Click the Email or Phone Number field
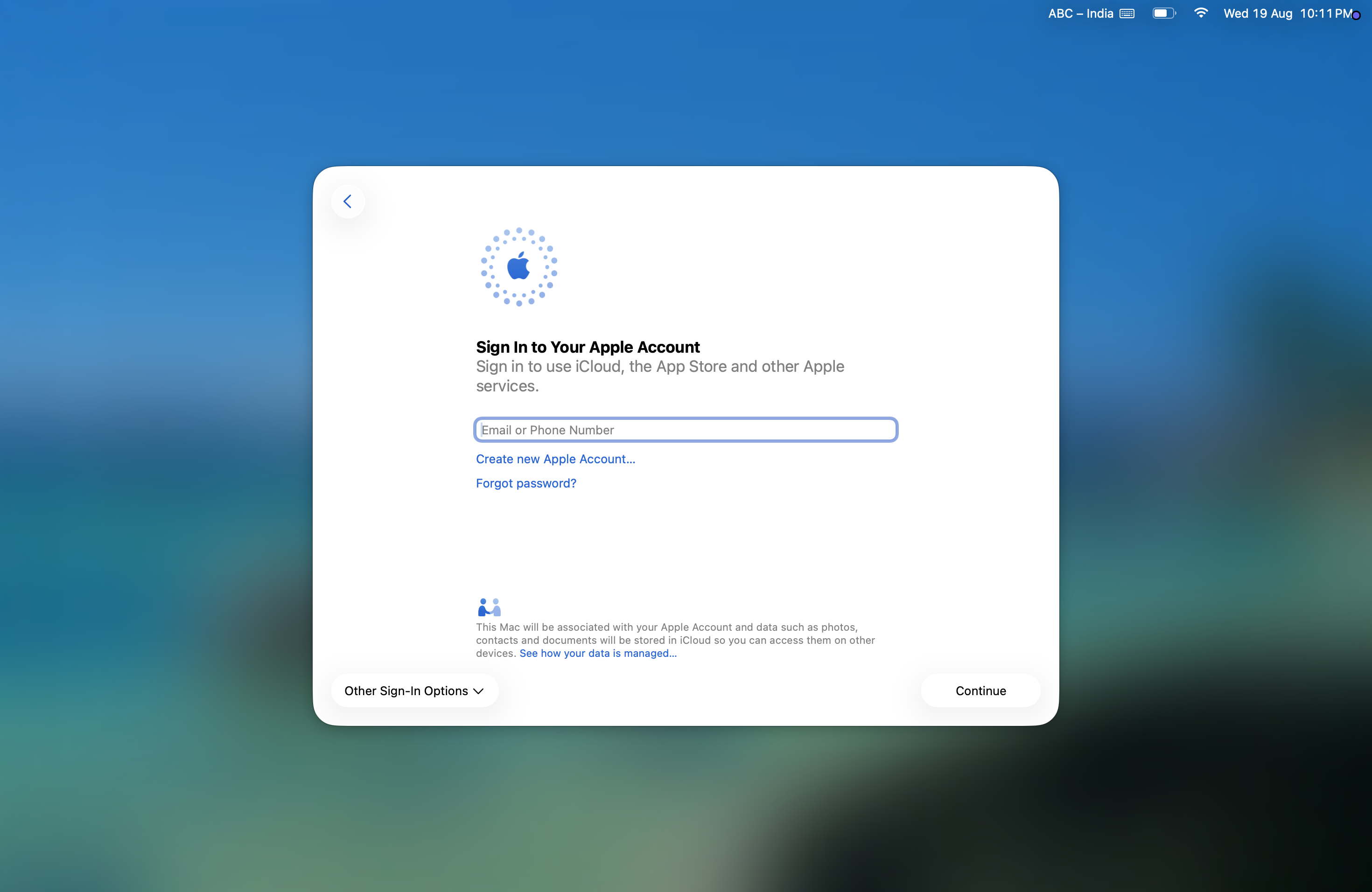This screenshot has width=1372, height=892. click(686, 430)
